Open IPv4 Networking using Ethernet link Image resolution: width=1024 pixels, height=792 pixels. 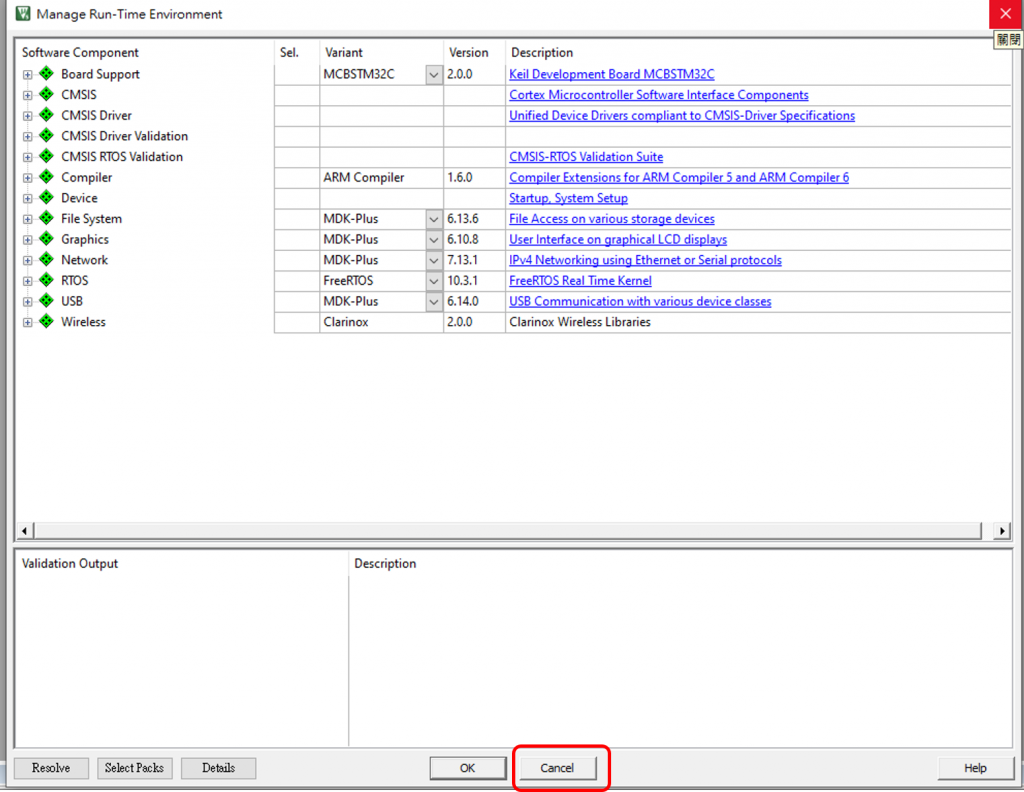coord(645,260)
